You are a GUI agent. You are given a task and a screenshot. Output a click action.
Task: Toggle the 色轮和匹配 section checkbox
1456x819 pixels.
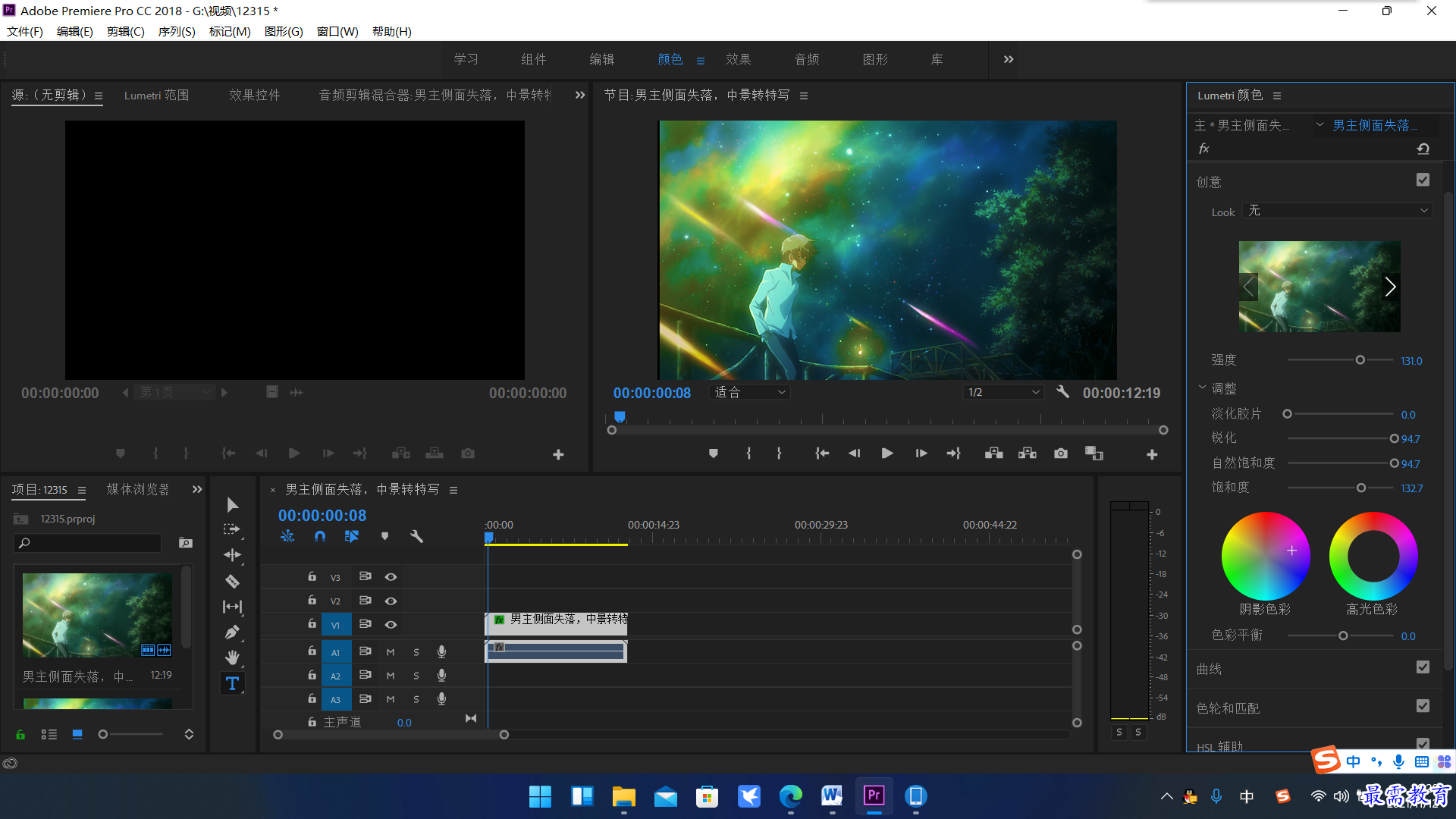pos(1423,706)
